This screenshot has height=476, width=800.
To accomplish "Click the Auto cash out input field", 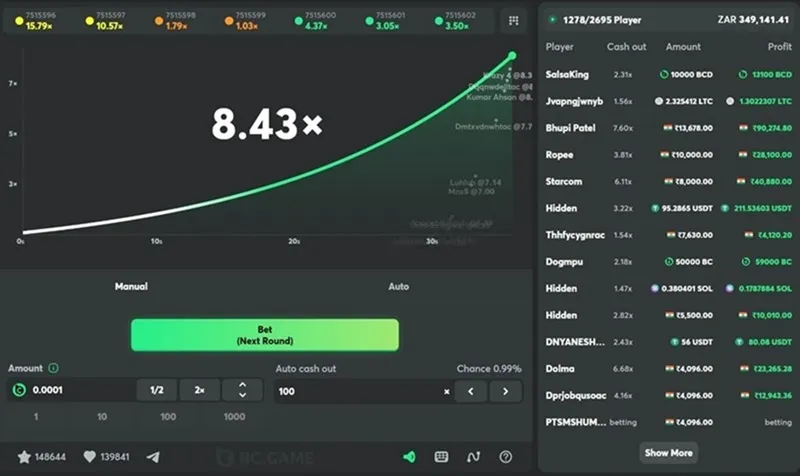I will point(360,391).
